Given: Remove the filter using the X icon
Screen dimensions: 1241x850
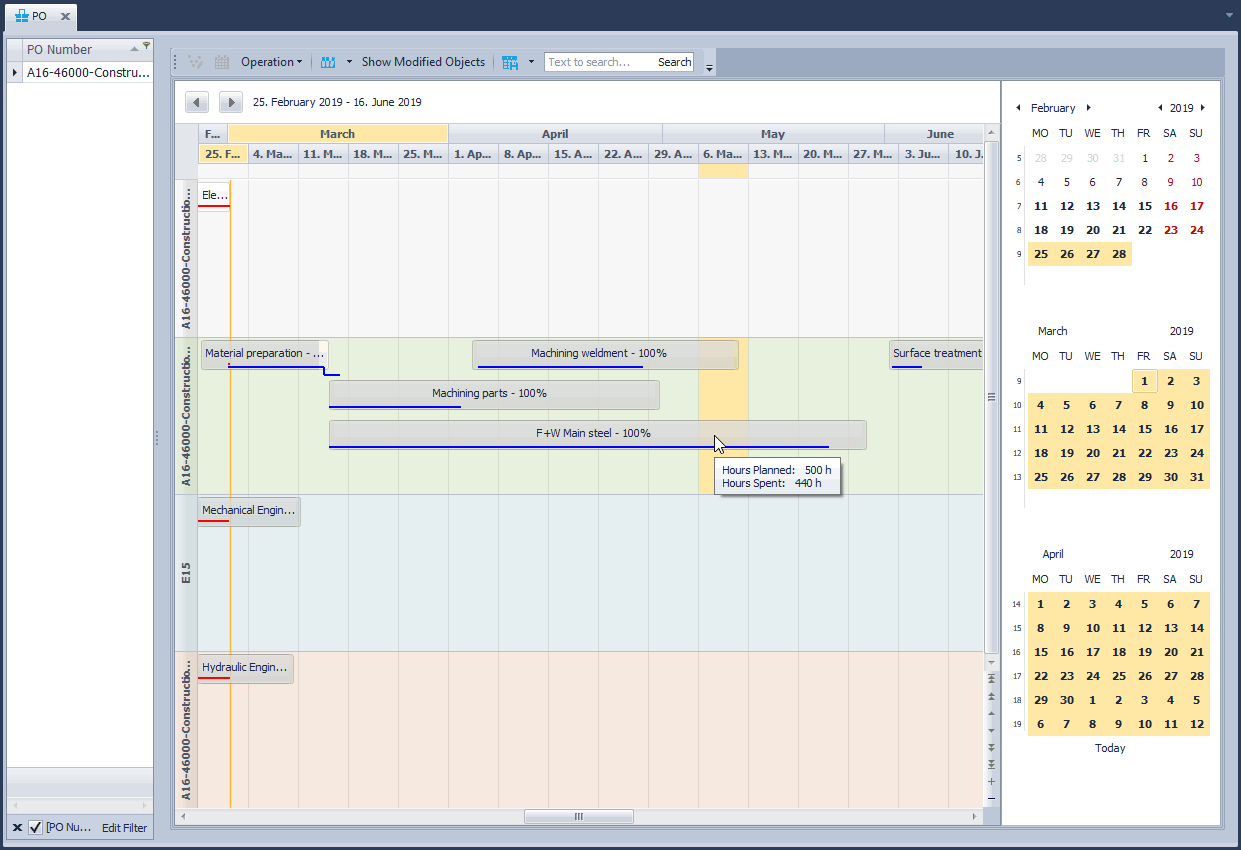Looking at the screenshot, I should click(17, 828).
